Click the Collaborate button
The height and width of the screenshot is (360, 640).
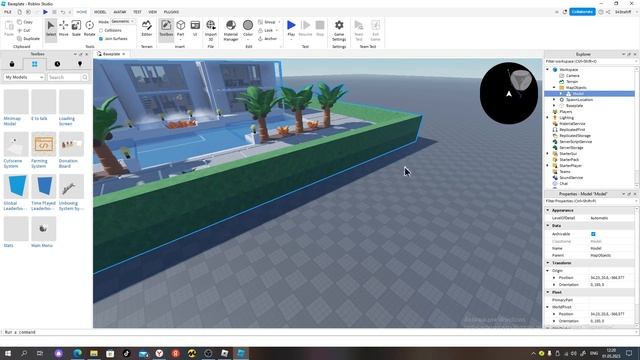[582, 12]
